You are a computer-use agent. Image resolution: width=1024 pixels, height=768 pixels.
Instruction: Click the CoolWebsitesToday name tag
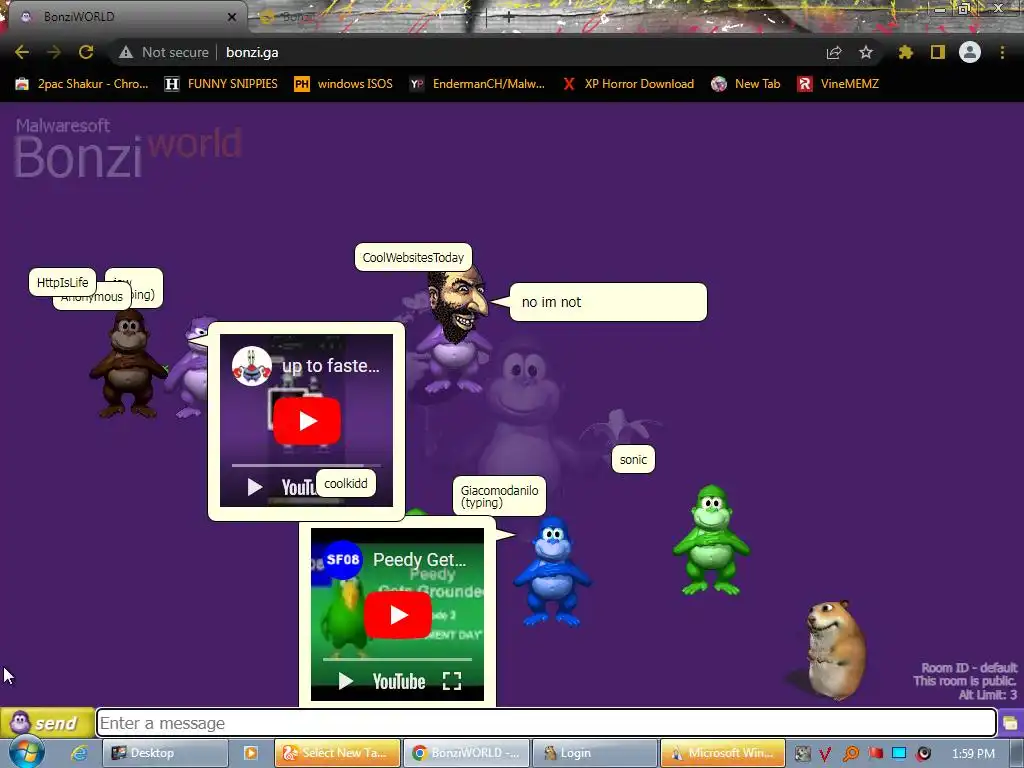pos(413,257)
